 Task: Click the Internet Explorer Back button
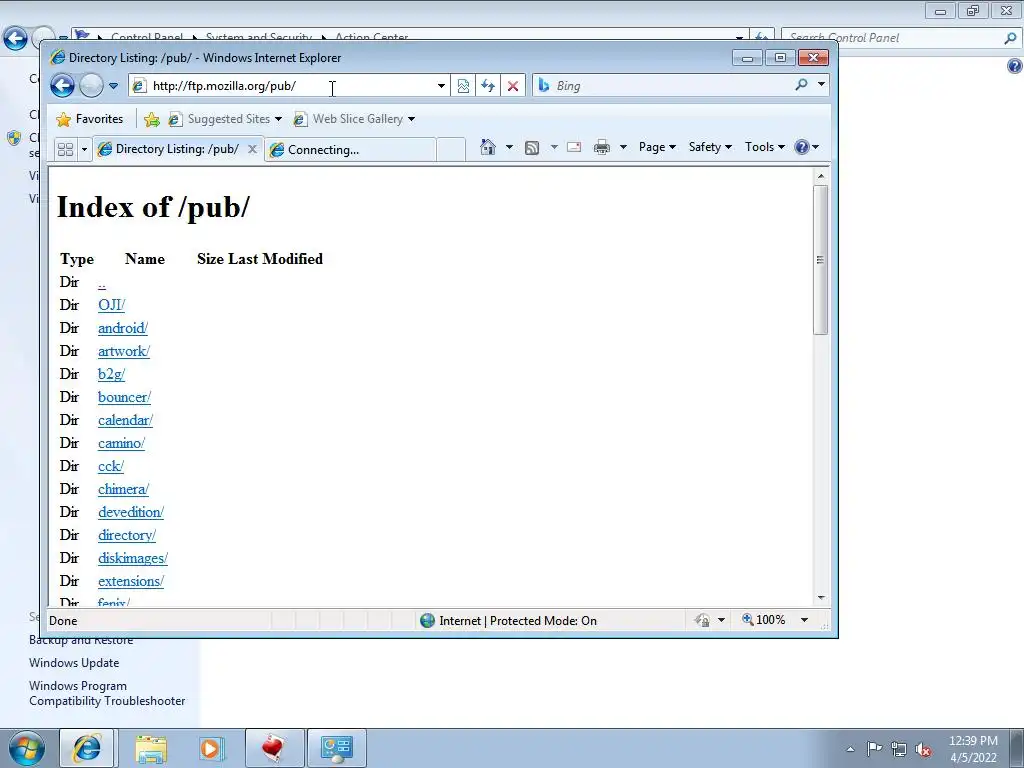point(63,86)
